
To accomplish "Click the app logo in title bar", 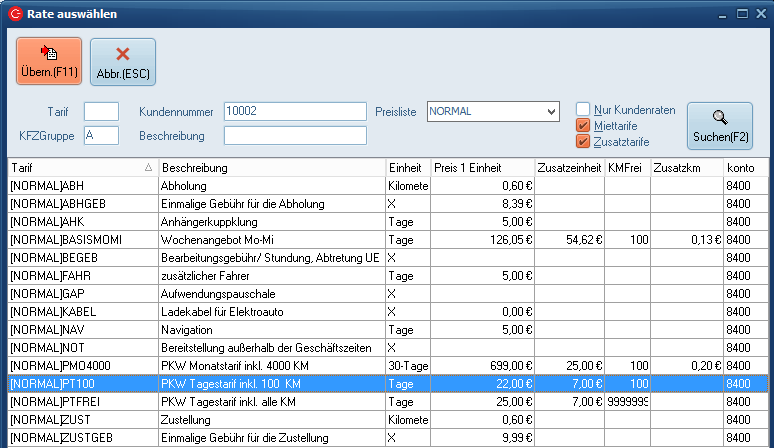I will pos(14,14).
